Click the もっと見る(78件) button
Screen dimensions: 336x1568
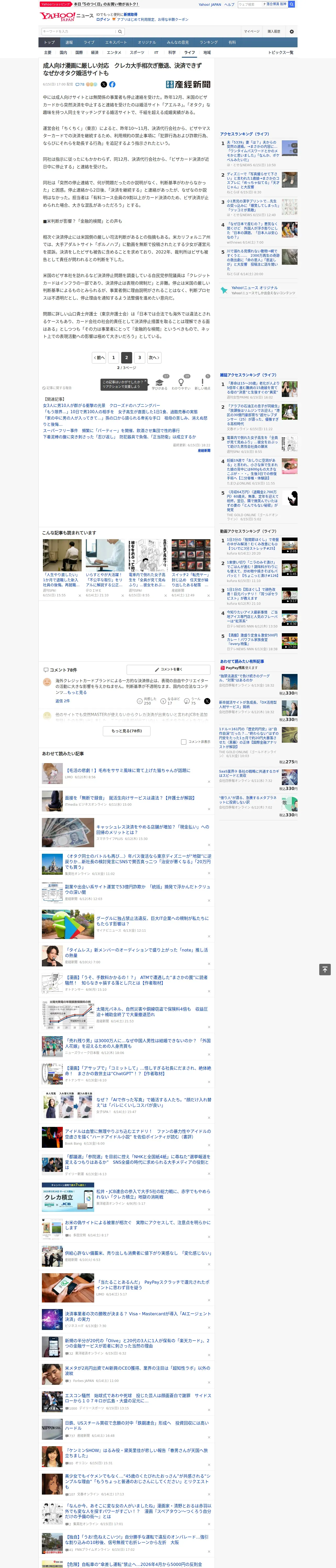click(x=127, y=730)
